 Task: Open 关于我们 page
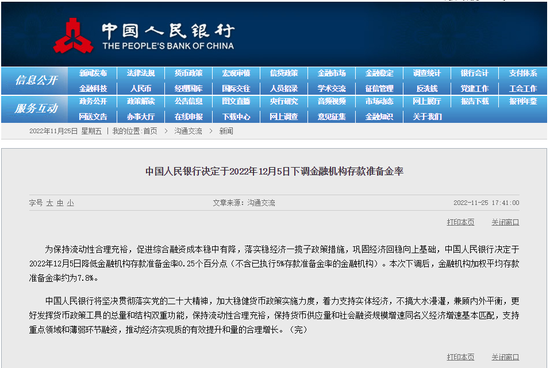428,116
